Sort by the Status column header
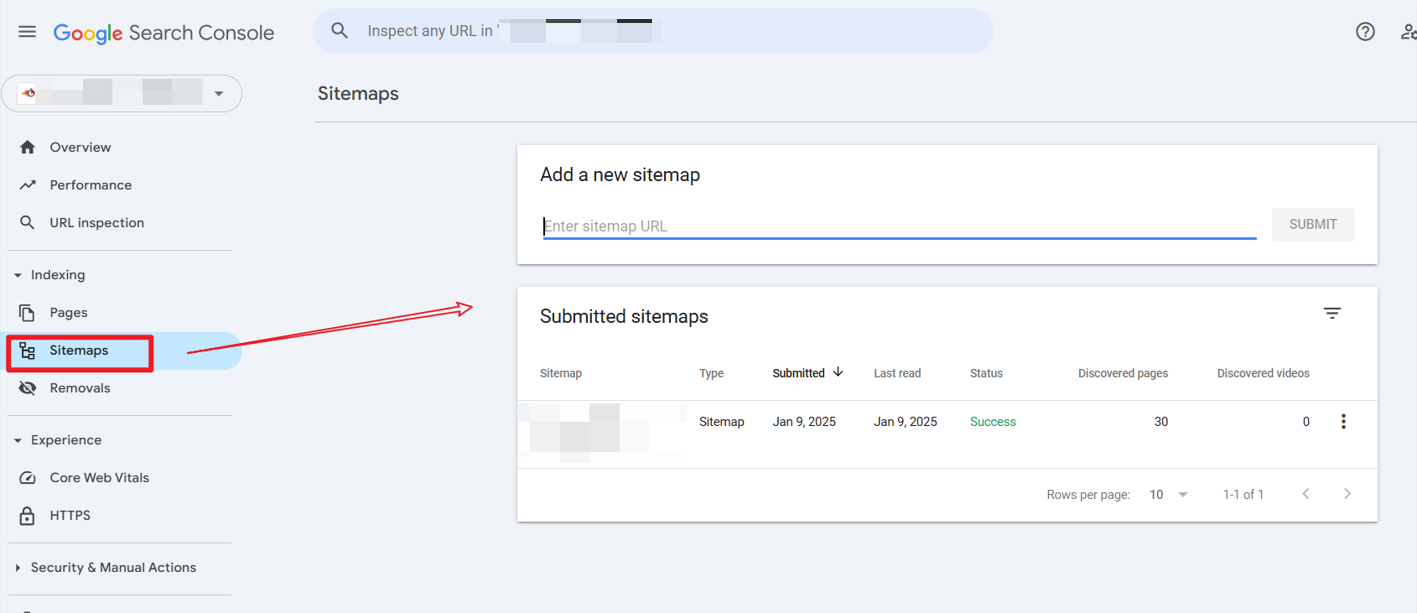The height and width of the screenshot is (613, 1417). pyautogui.click(x=986, y=373)
